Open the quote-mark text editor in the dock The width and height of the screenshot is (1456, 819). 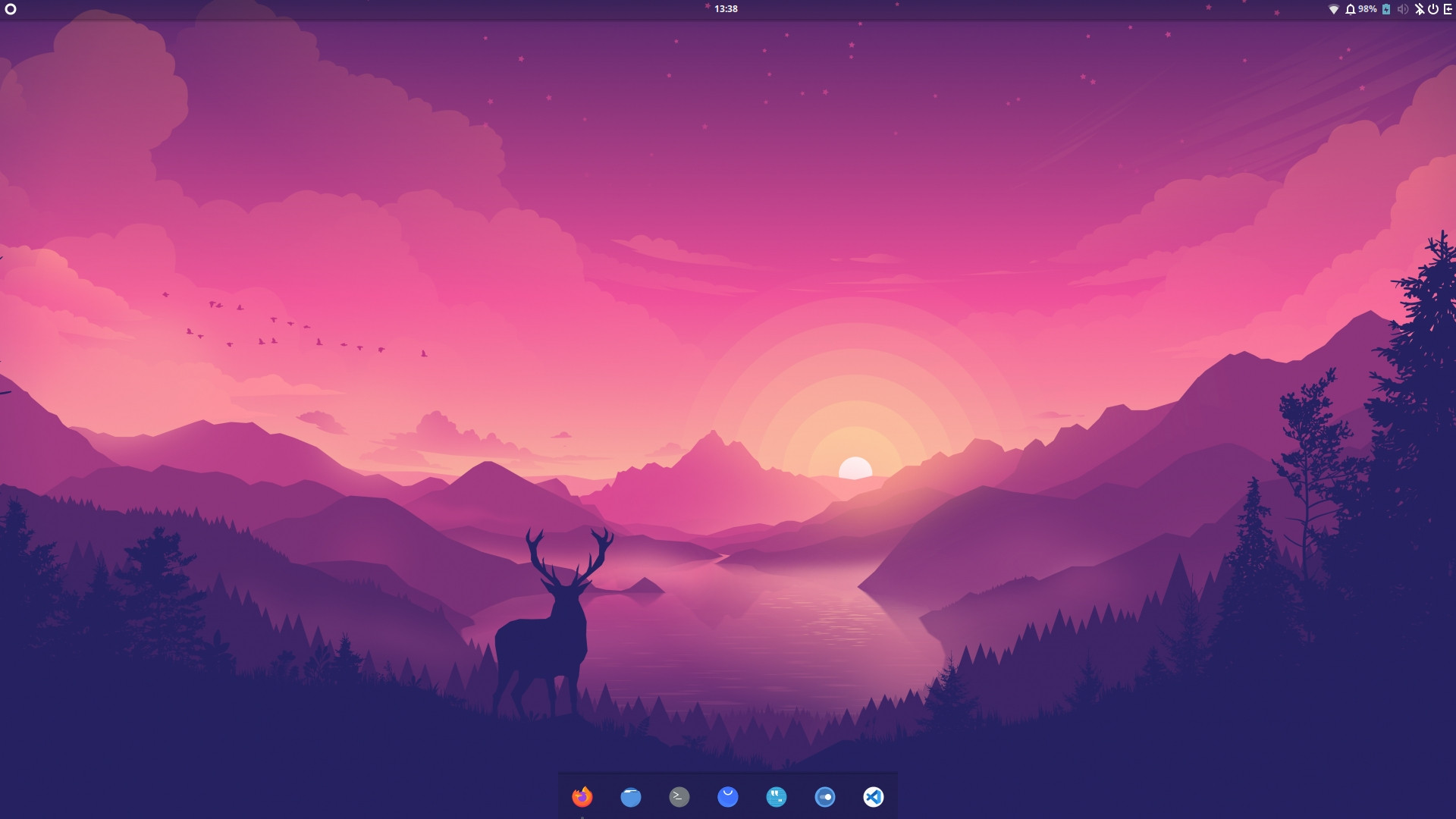pos(777,796)
